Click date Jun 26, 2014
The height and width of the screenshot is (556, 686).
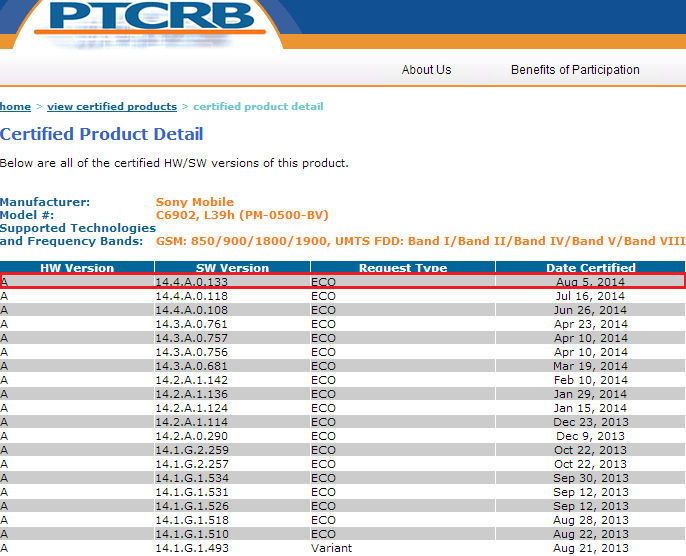coord(591,310)
